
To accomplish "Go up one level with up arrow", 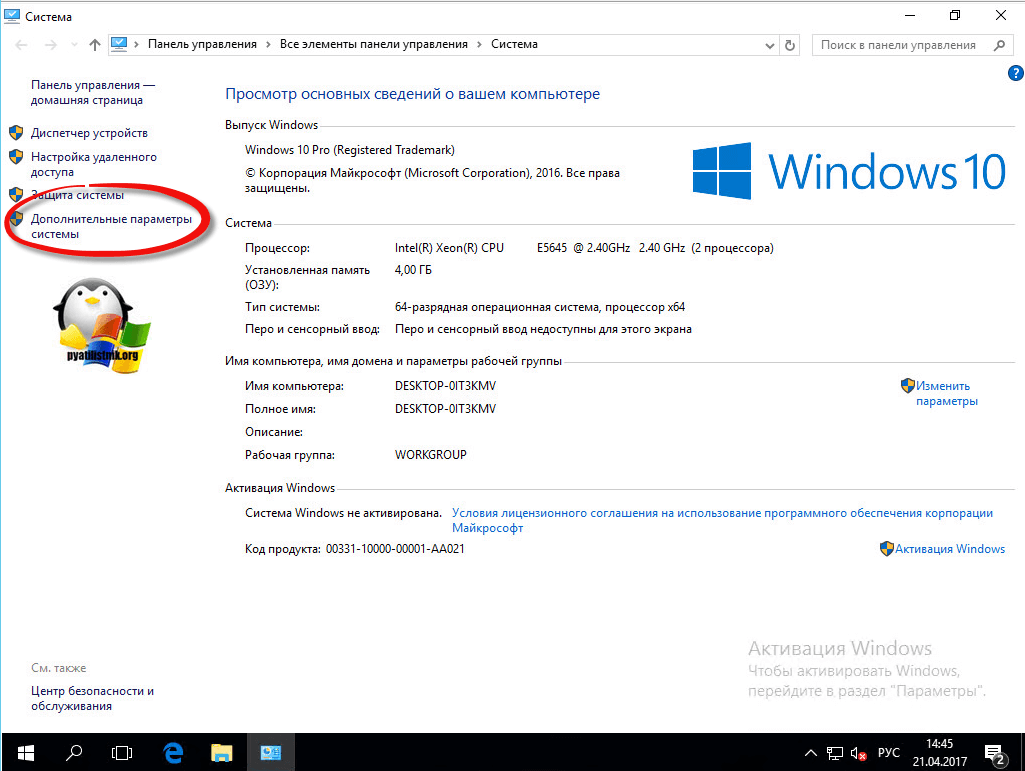I will click(95, 45).
